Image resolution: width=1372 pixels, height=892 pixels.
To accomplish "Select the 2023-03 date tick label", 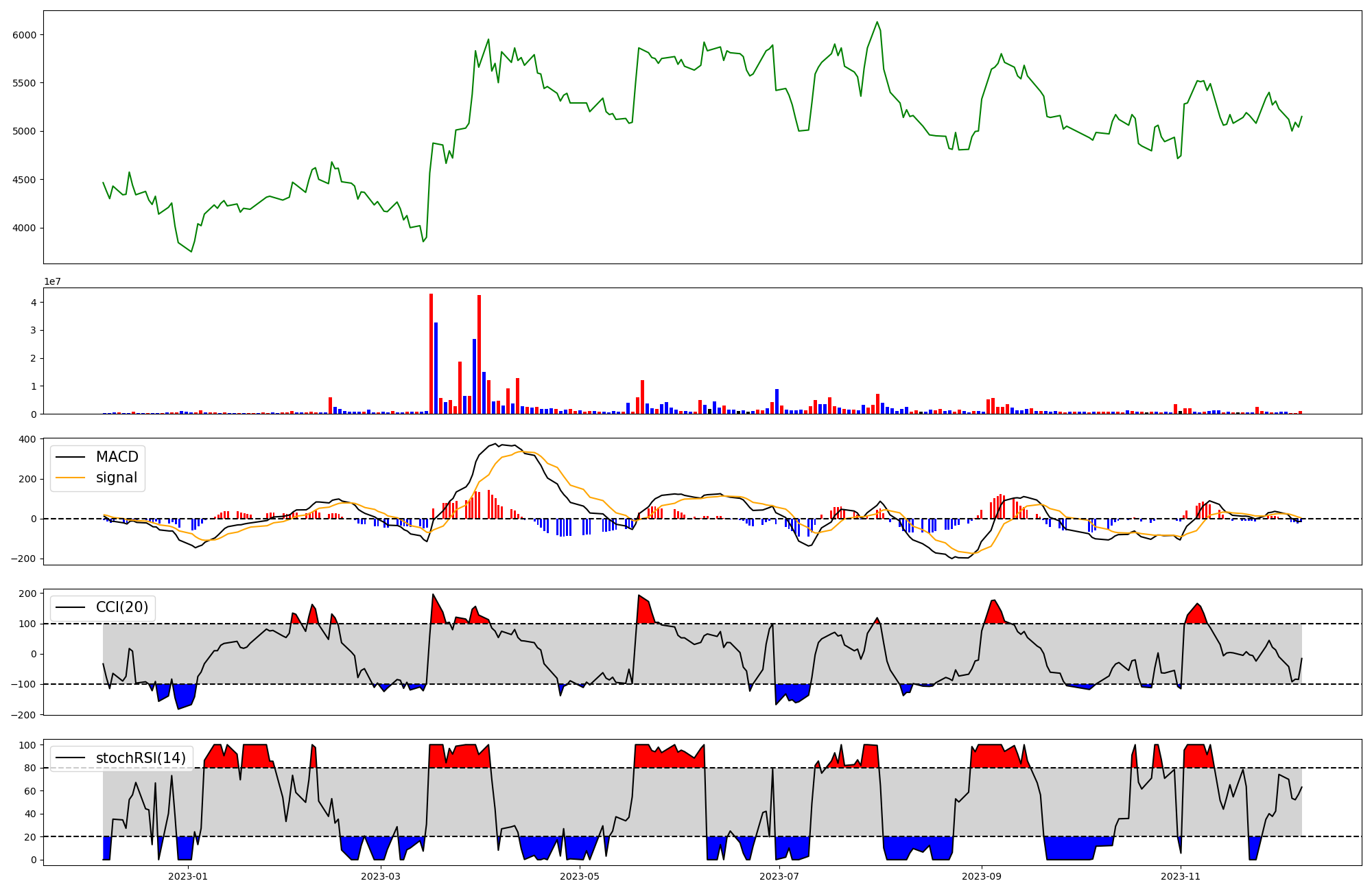I will (x=380, y=876).
